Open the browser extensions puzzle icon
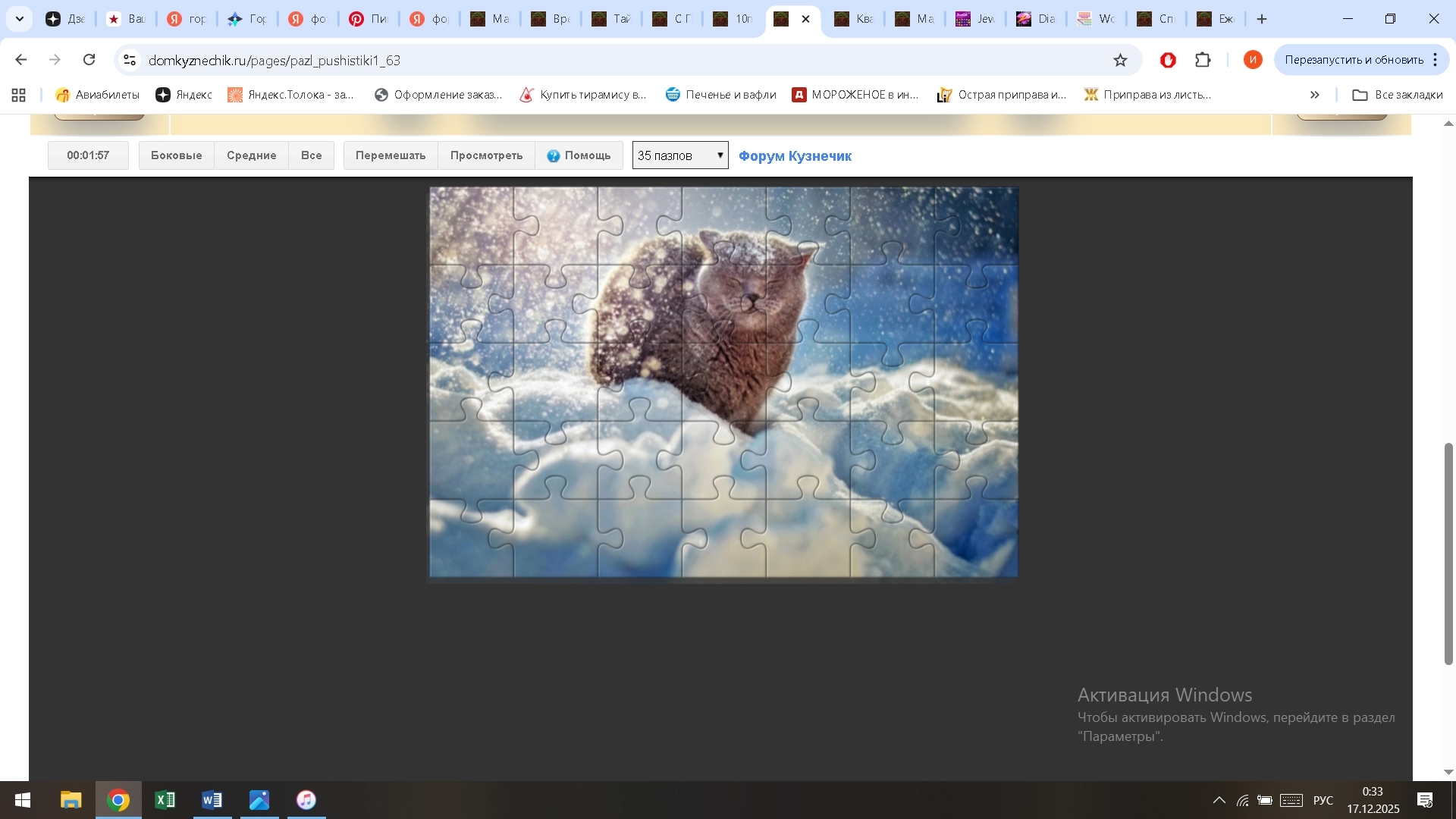The image size is (1456, 819). pyautogui.click(x=1203, y=60)
